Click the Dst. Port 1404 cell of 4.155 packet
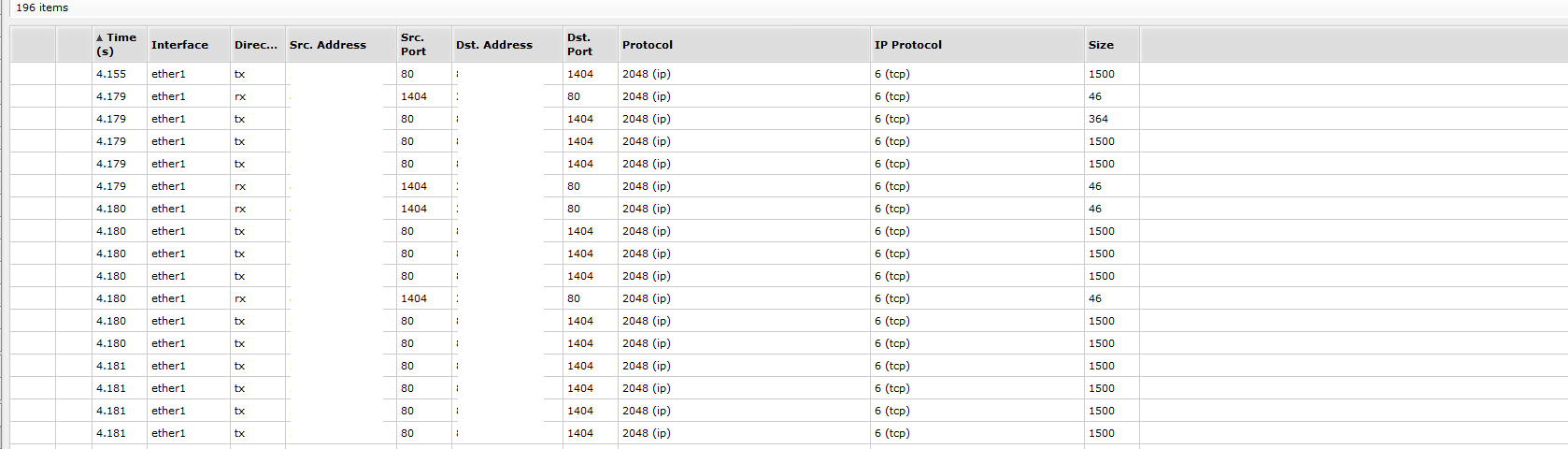Screen dimensions: 1568x449 click(x=591, y=74)
